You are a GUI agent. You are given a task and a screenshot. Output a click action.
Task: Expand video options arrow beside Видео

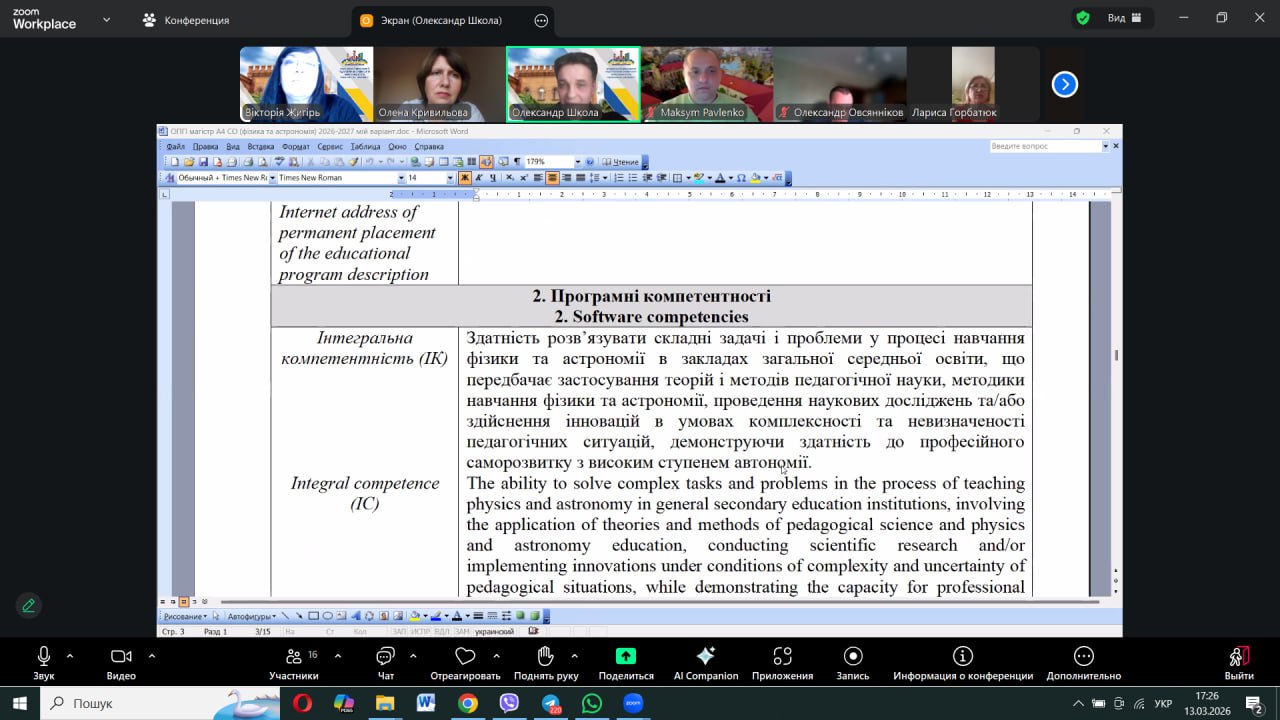tap(152, 656)
